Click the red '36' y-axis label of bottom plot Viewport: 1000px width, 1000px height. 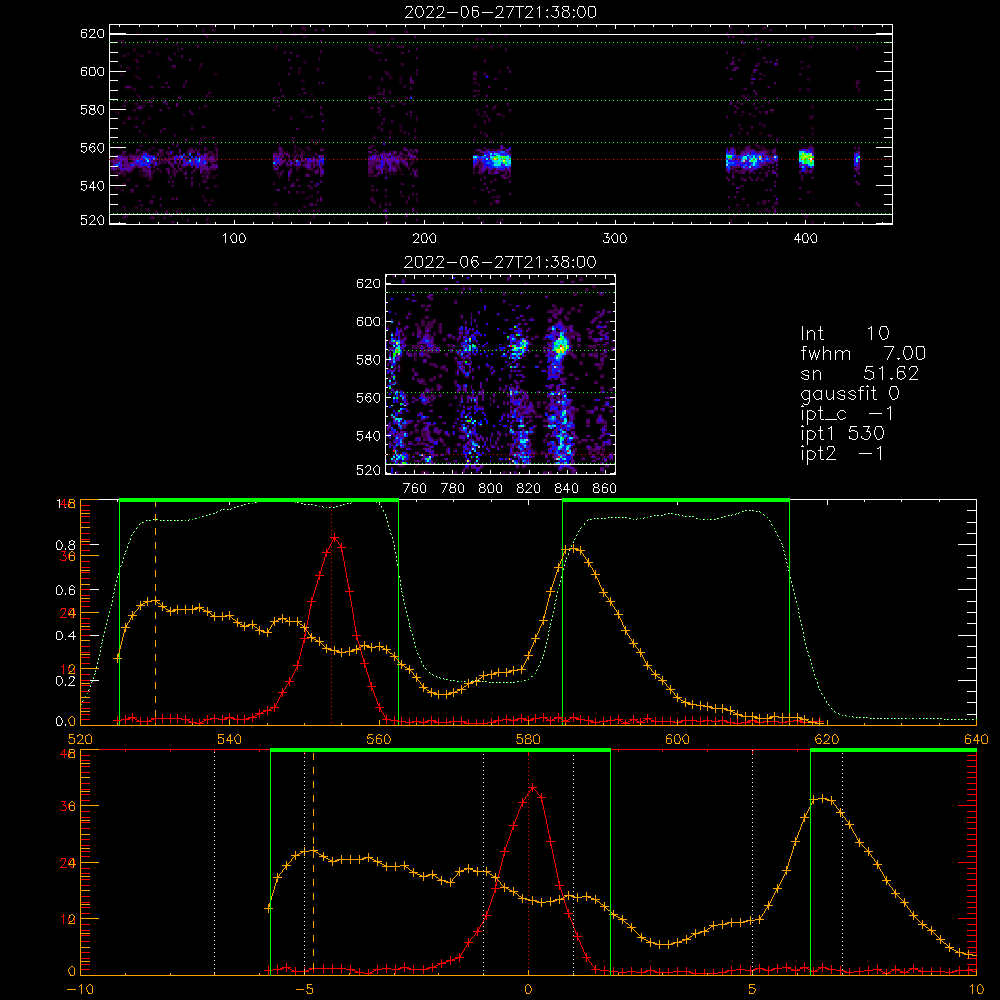tap(68, 806)
